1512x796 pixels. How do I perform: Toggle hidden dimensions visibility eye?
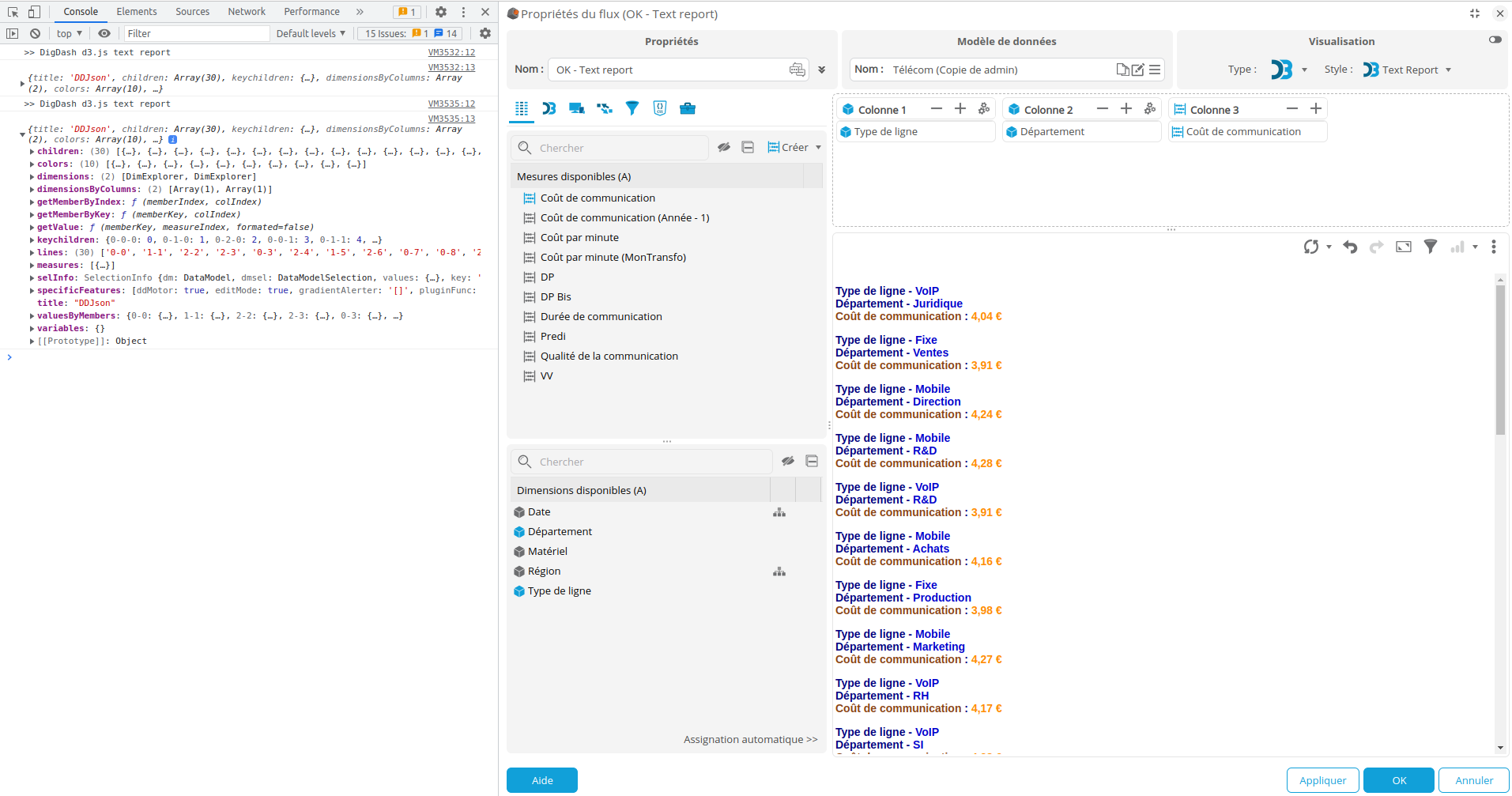tap(788, 461)
